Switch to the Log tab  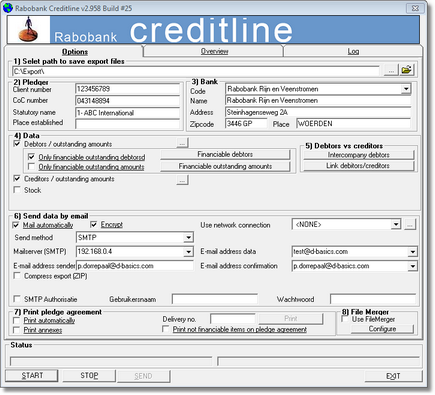(x=353, y=51)
